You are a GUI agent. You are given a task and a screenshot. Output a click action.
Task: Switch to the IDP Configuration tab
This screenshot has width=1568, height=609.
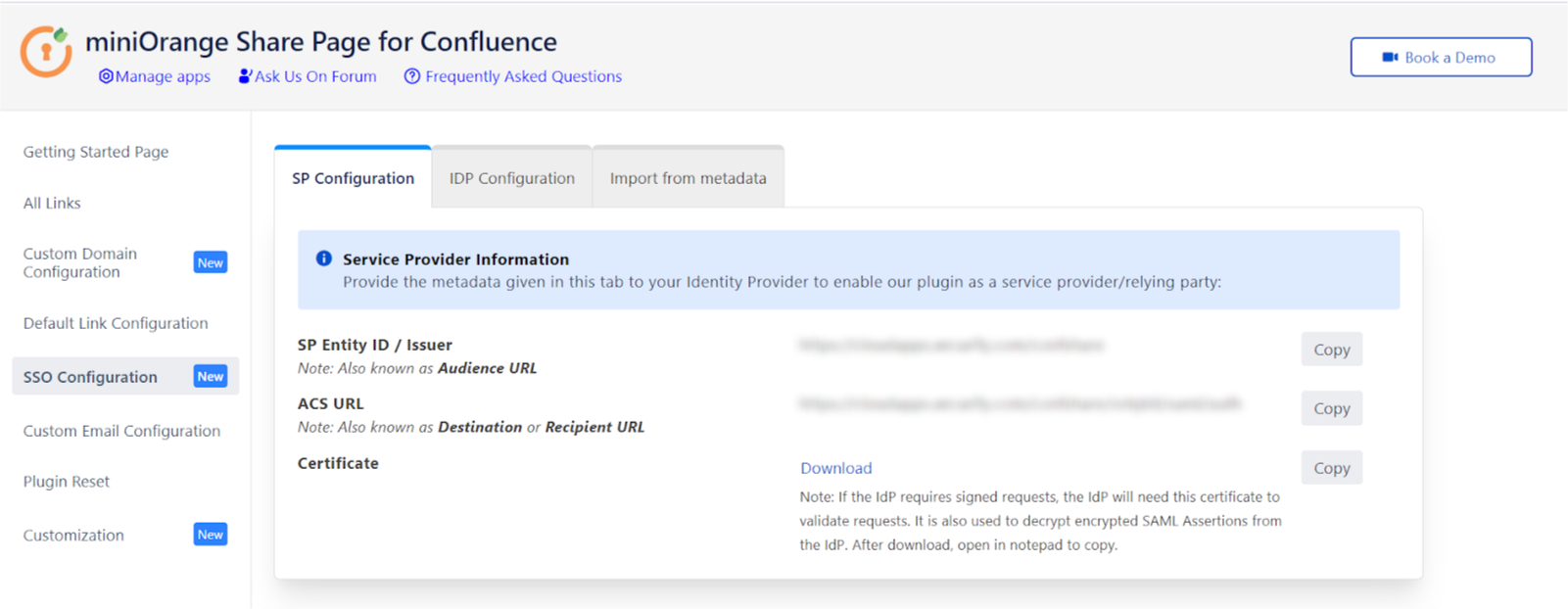coord(512,178)
